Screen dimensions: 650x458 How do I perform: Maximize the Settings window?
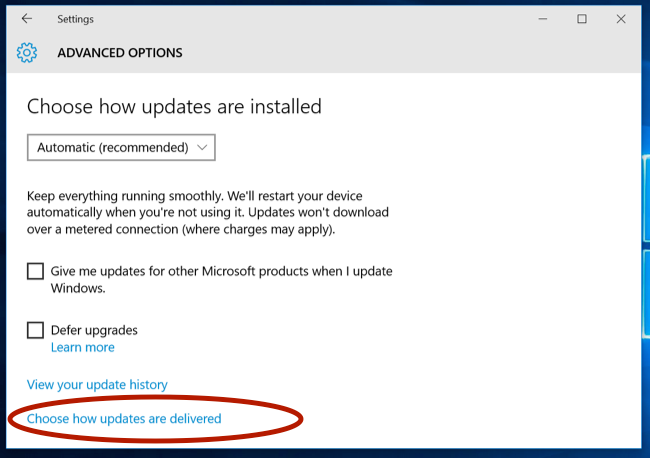coord(582,19)
